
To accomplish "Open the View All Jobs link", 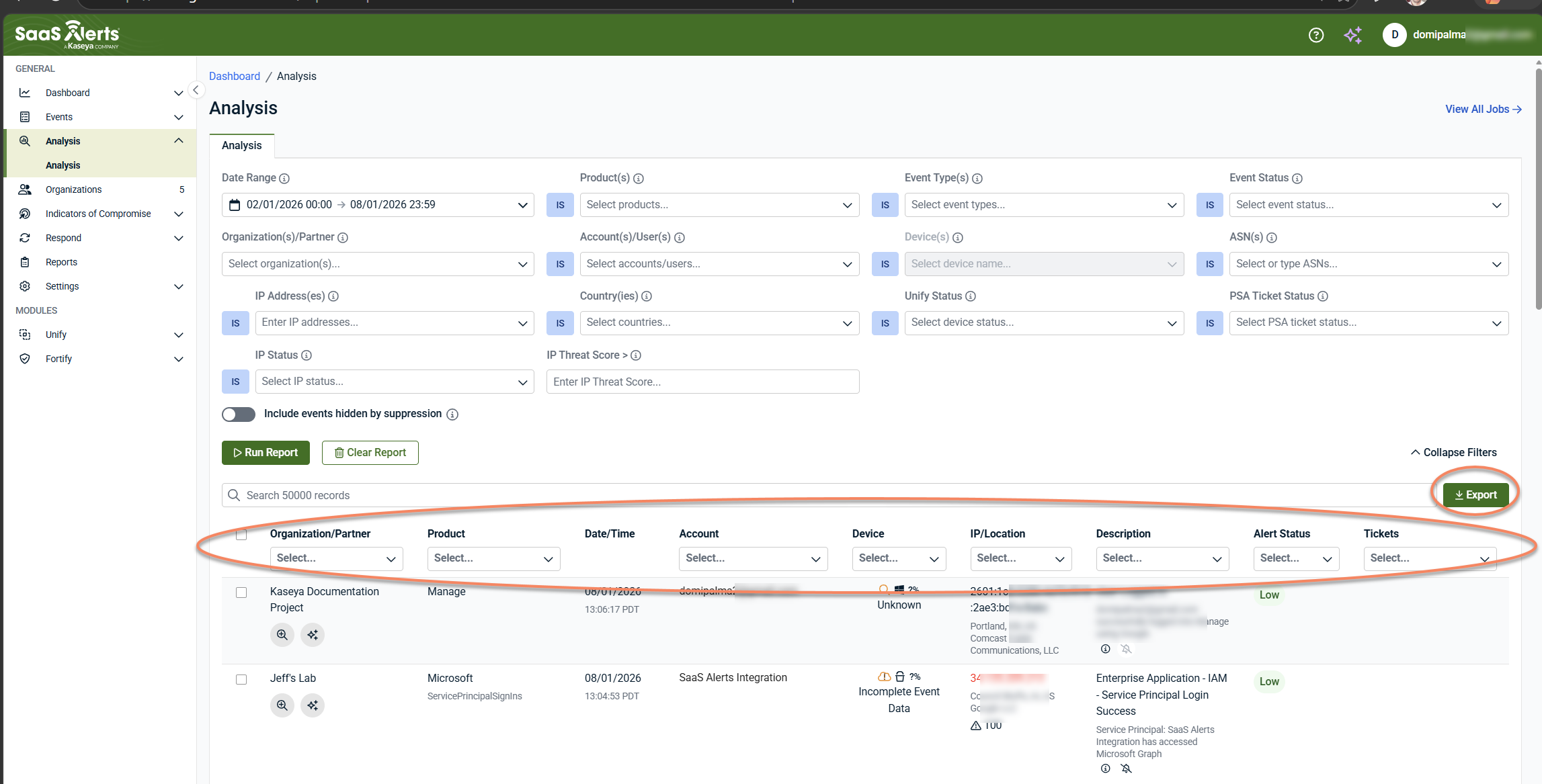I will pos(1484,110).
